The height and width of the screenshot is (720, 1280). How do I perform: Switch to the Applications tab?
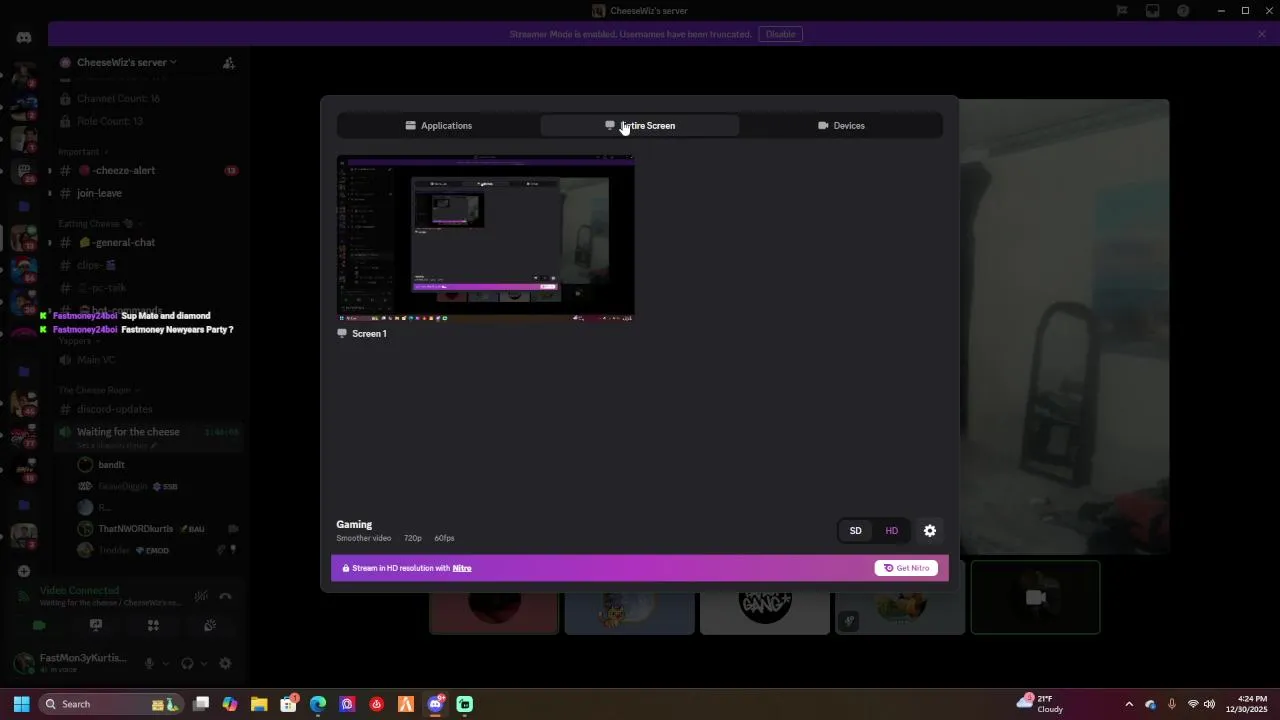pyautogui.click(x=438, y=125)
